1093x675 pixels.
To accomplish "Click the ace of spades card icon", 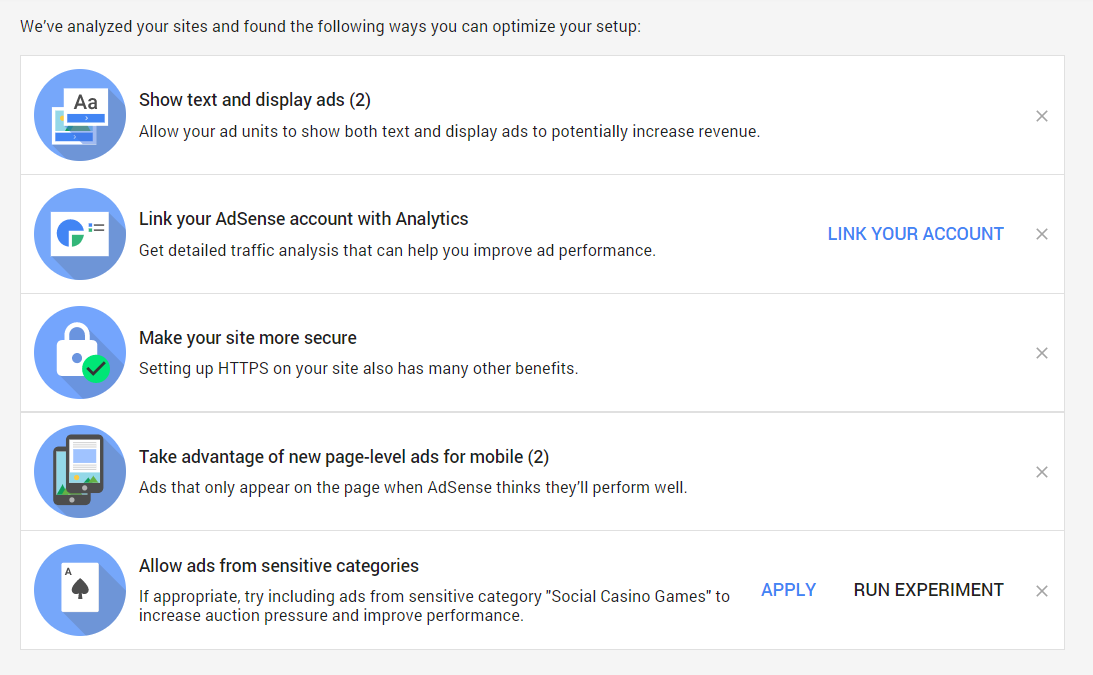I will point(80,590).
